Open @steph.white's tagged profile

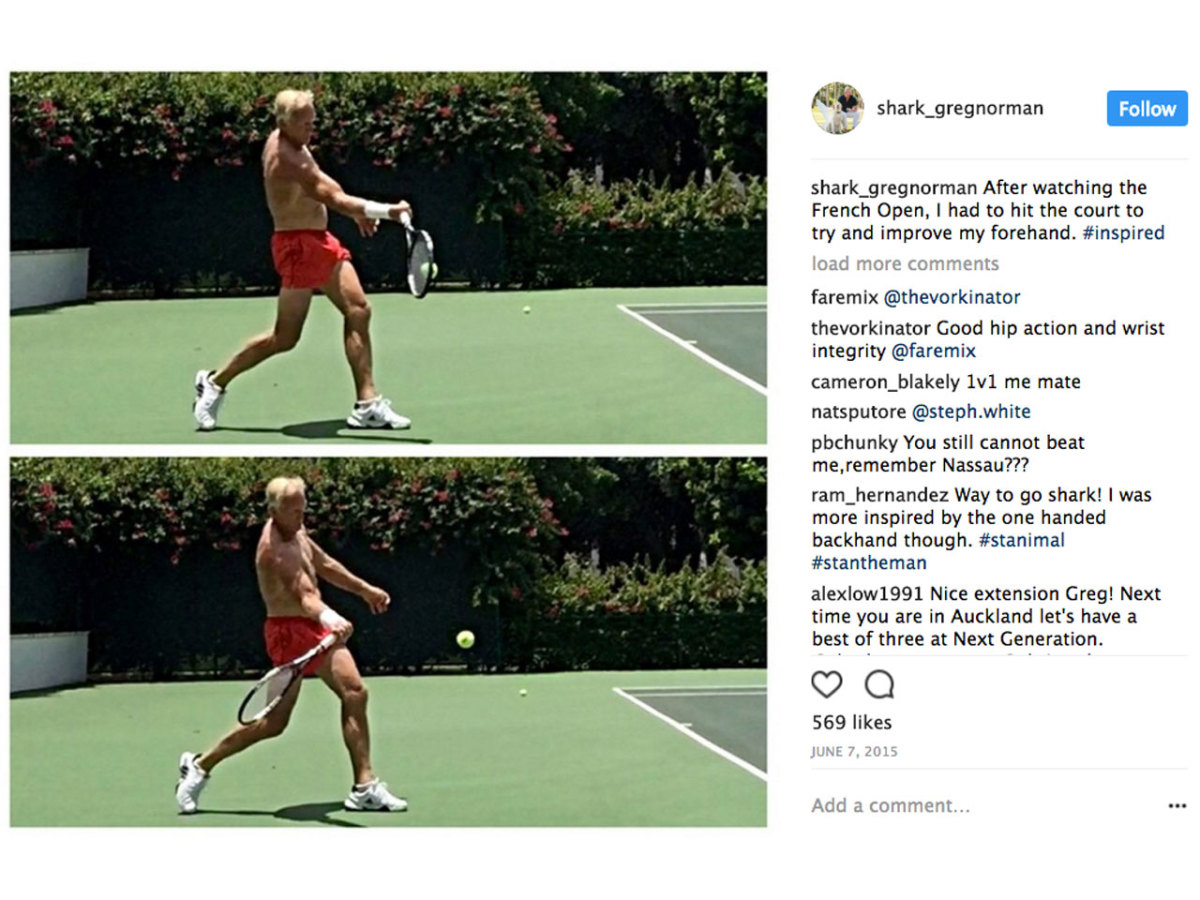972,410
